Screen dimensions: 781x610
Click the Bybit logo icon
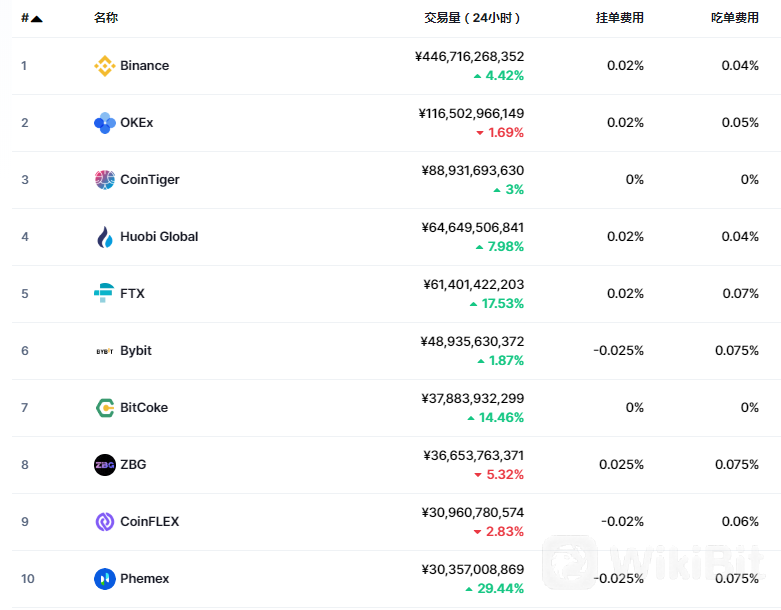104,351
